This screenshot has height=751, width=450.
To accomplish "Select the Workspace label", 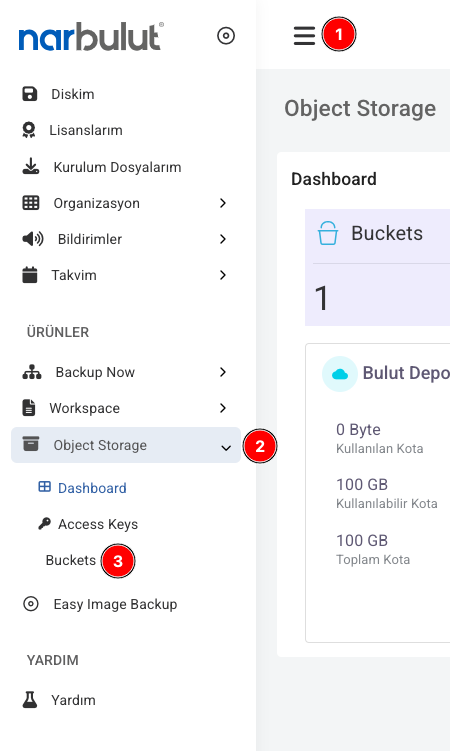I will (85, 408).
